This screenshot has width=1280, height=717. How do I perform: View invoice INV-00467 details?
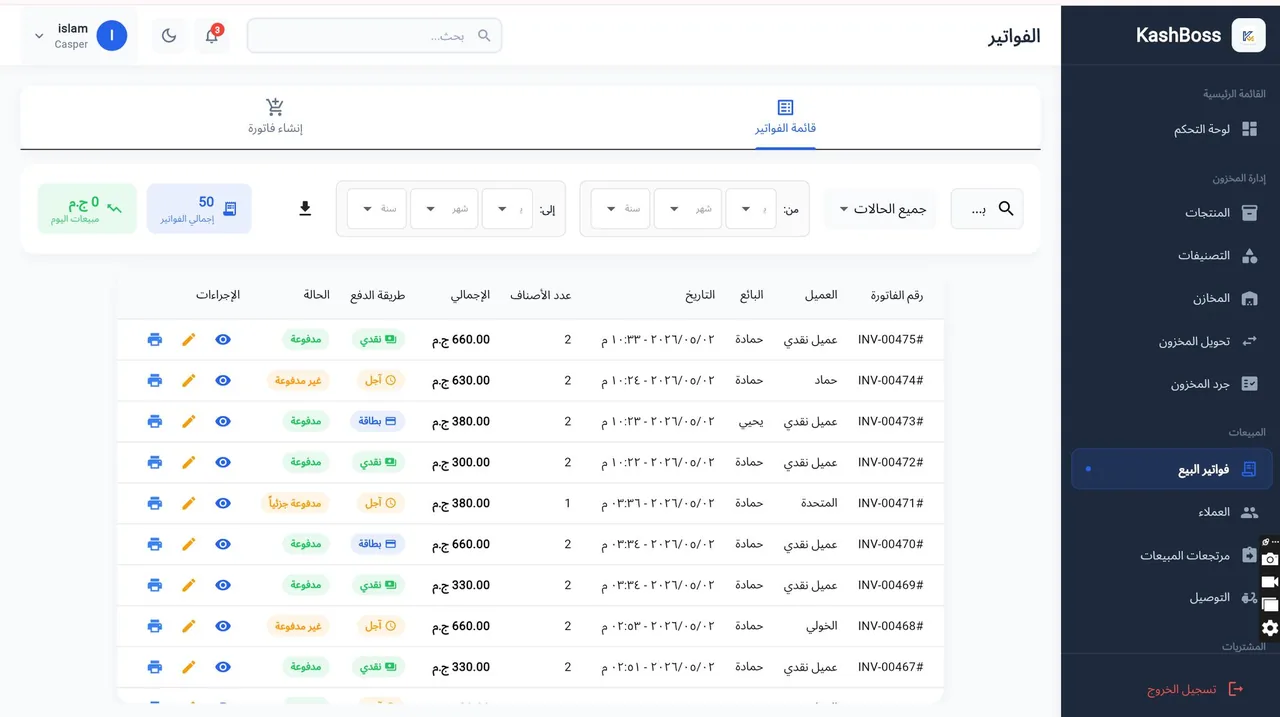[x=223, y=667]
